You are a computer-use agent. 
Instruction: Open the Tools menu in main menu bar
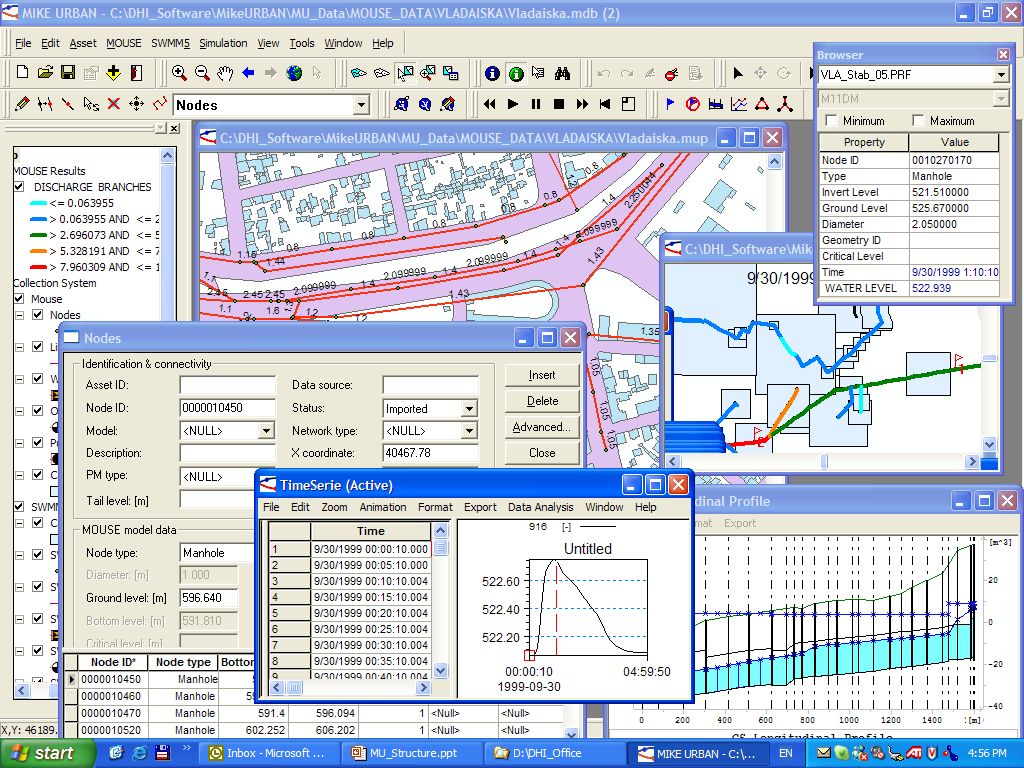coord(302,43)
